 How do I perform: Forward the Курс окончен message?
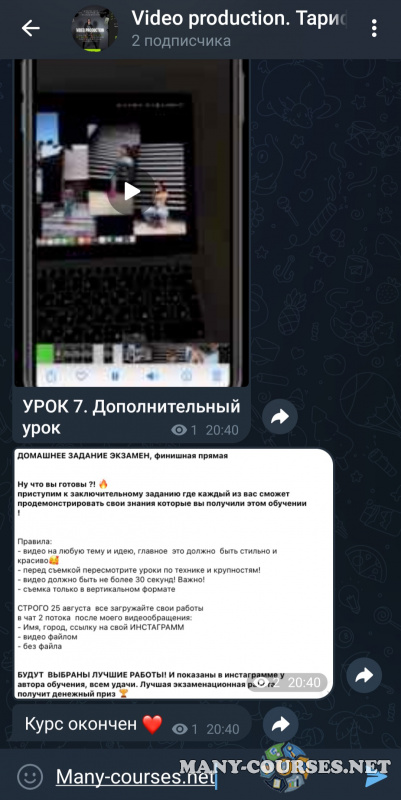pyautogui.click(x=281, y=724)
